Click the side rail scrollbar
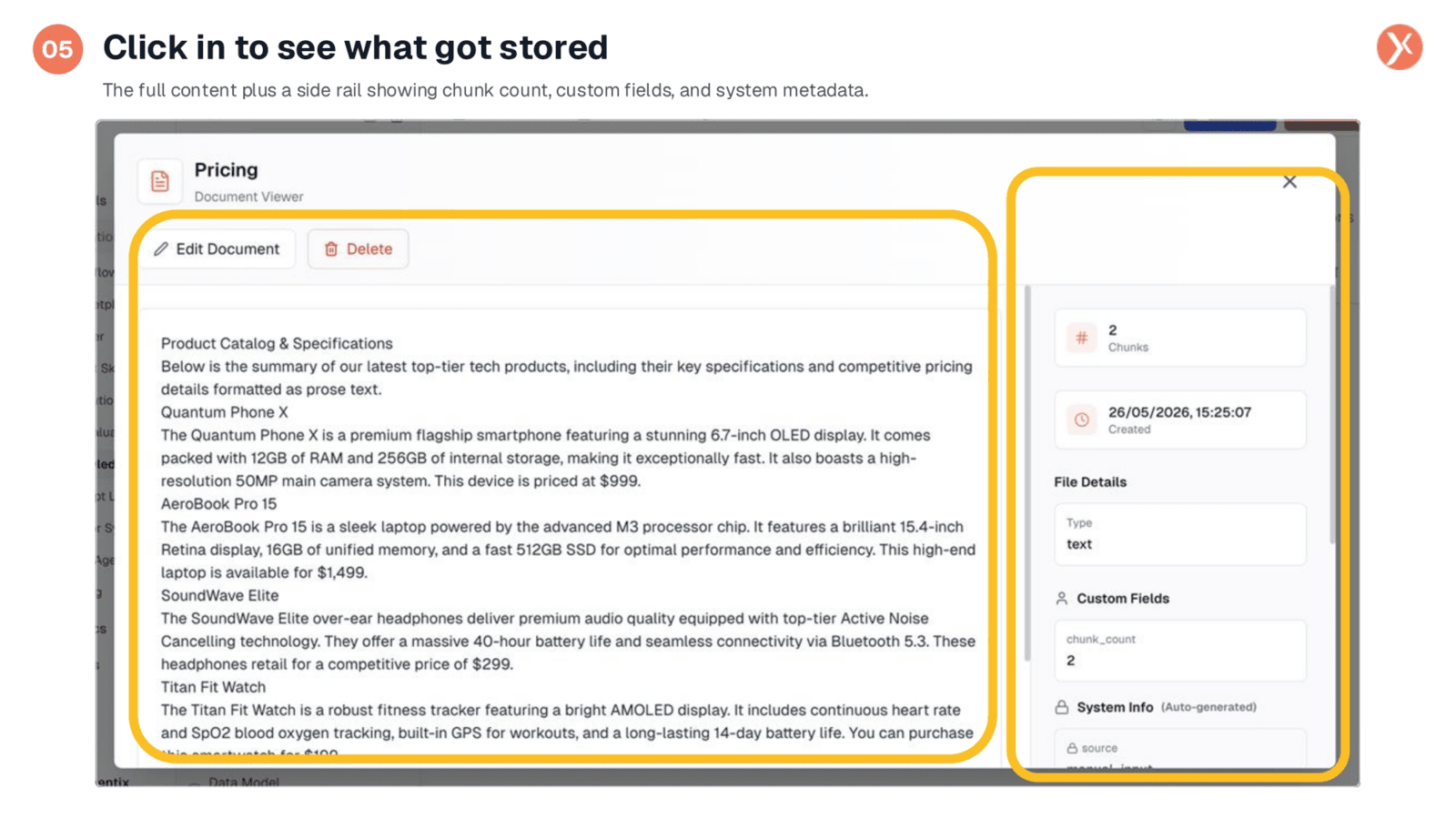The height and width of the screenshot is (819, 1456). [1332, 414]
